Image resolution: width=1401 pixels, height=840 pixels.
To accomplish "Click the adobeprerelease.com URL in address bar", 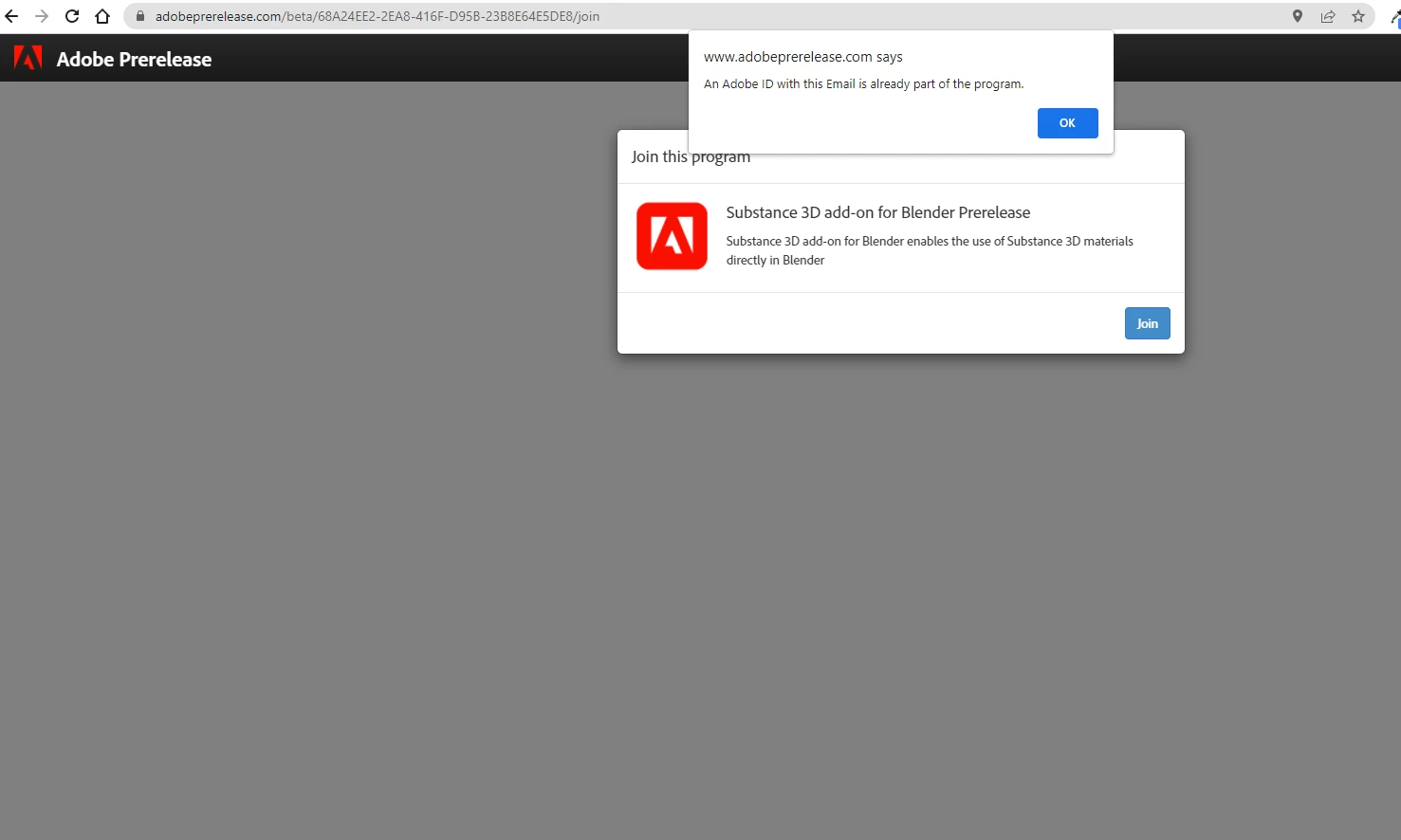I will 378,16.
